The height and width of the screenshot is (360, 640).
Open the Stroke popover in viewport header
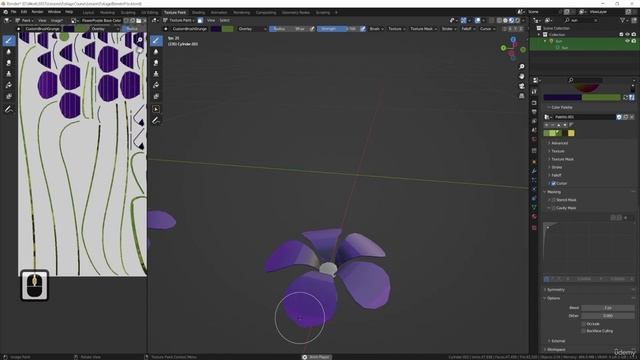[449, 29]
